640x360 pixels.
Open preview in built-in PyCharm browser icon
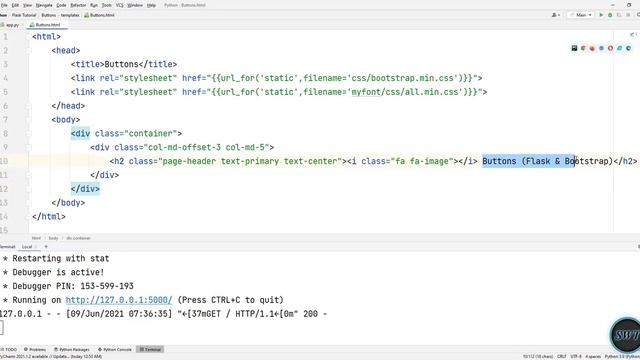click(574, 48)
